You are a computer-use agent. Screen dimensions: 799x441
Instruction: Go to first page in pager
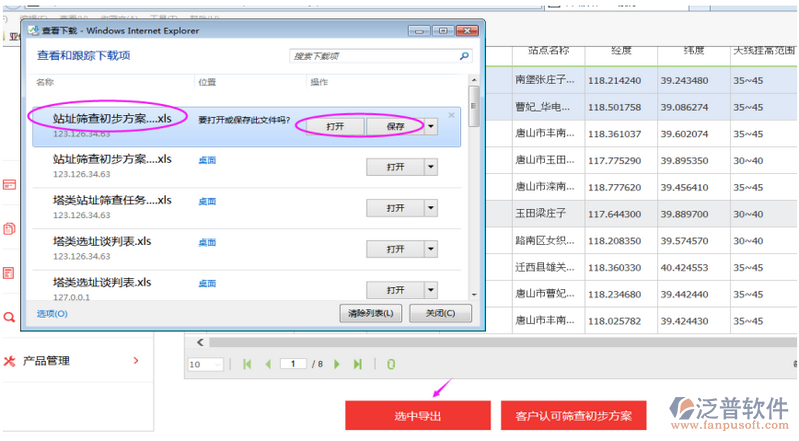pyautogui.click(x=247, y=364)
